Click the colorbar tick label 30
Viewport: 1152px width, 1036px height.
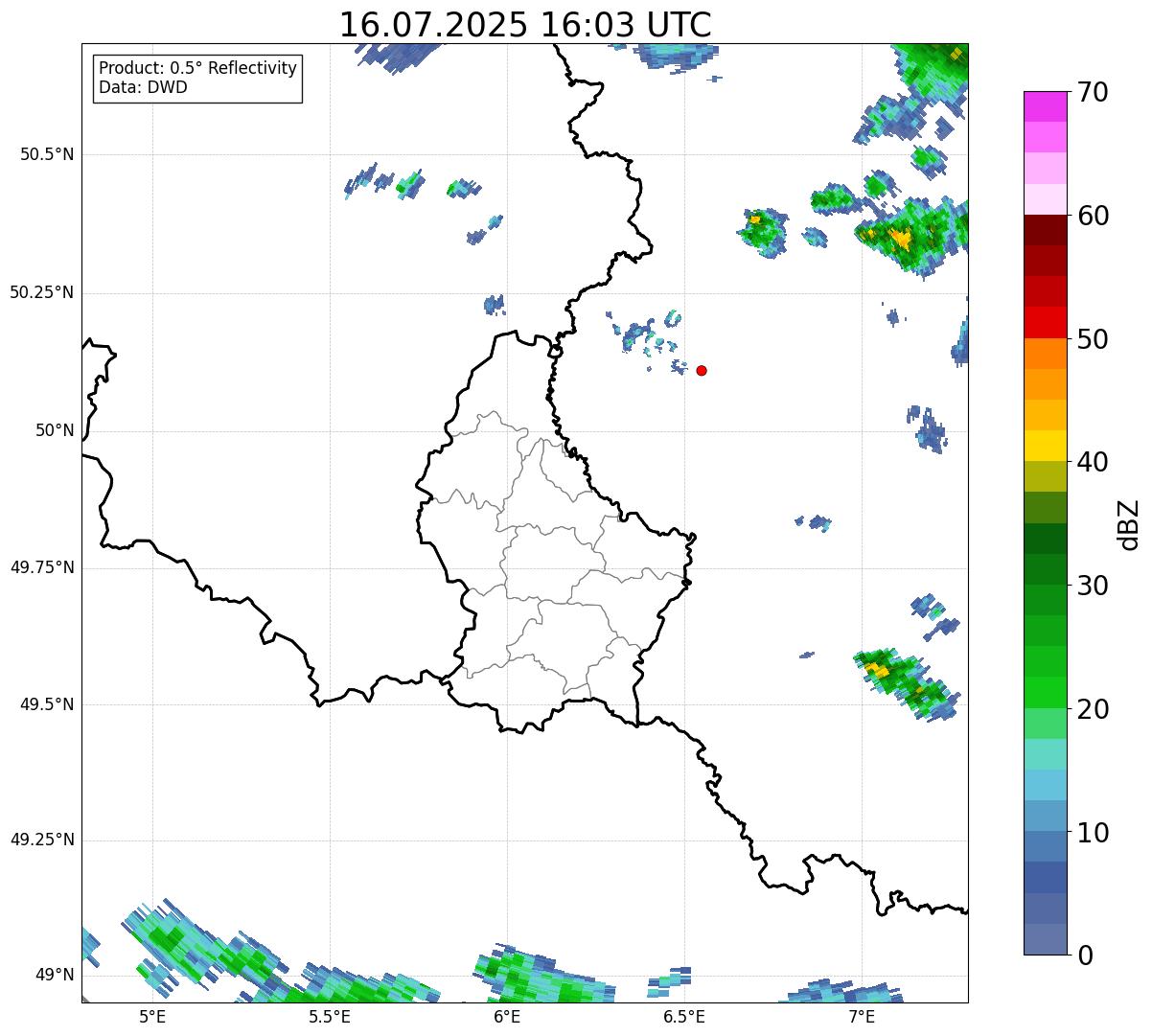tap(1093, 586)
